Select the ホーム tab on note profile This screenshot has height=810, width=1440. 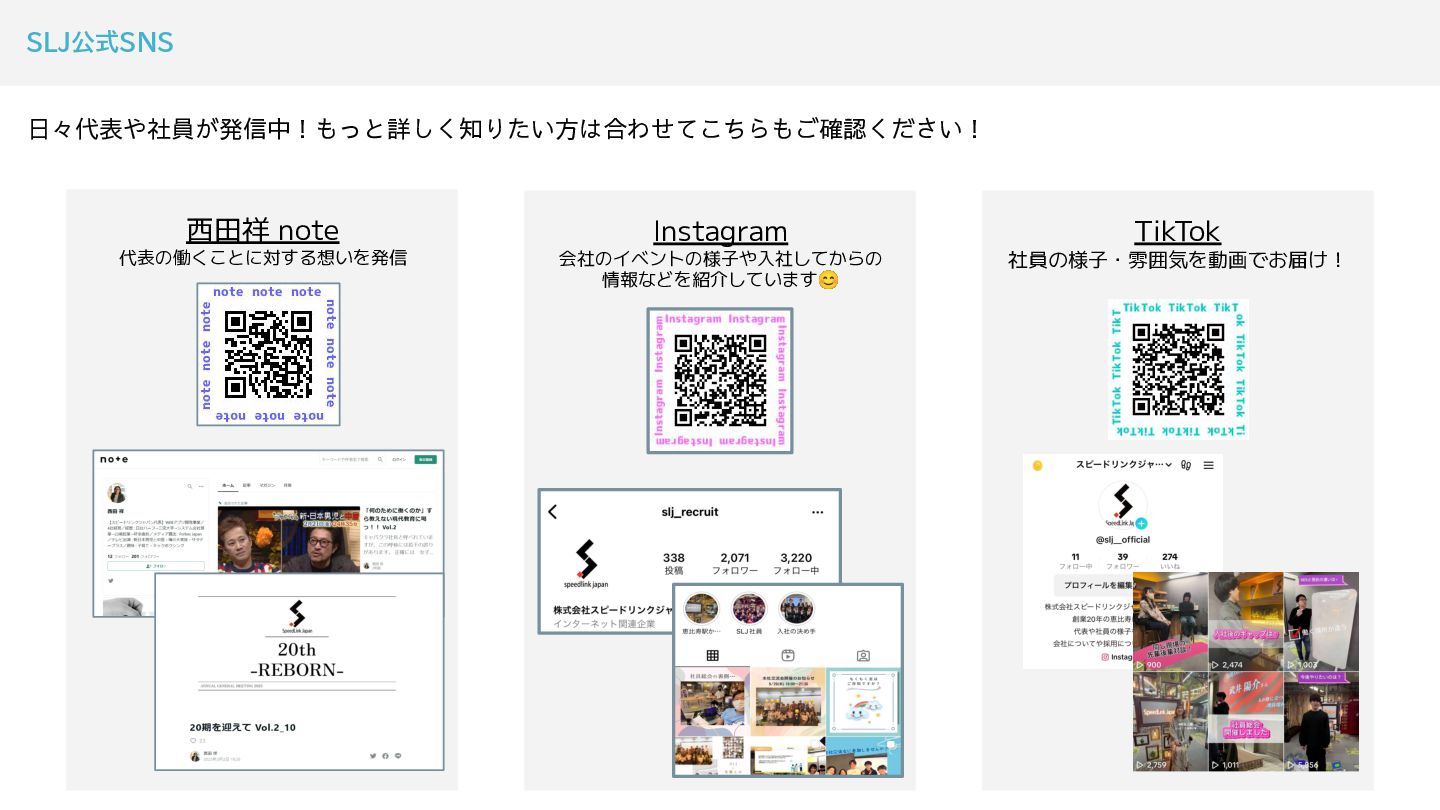228,485
